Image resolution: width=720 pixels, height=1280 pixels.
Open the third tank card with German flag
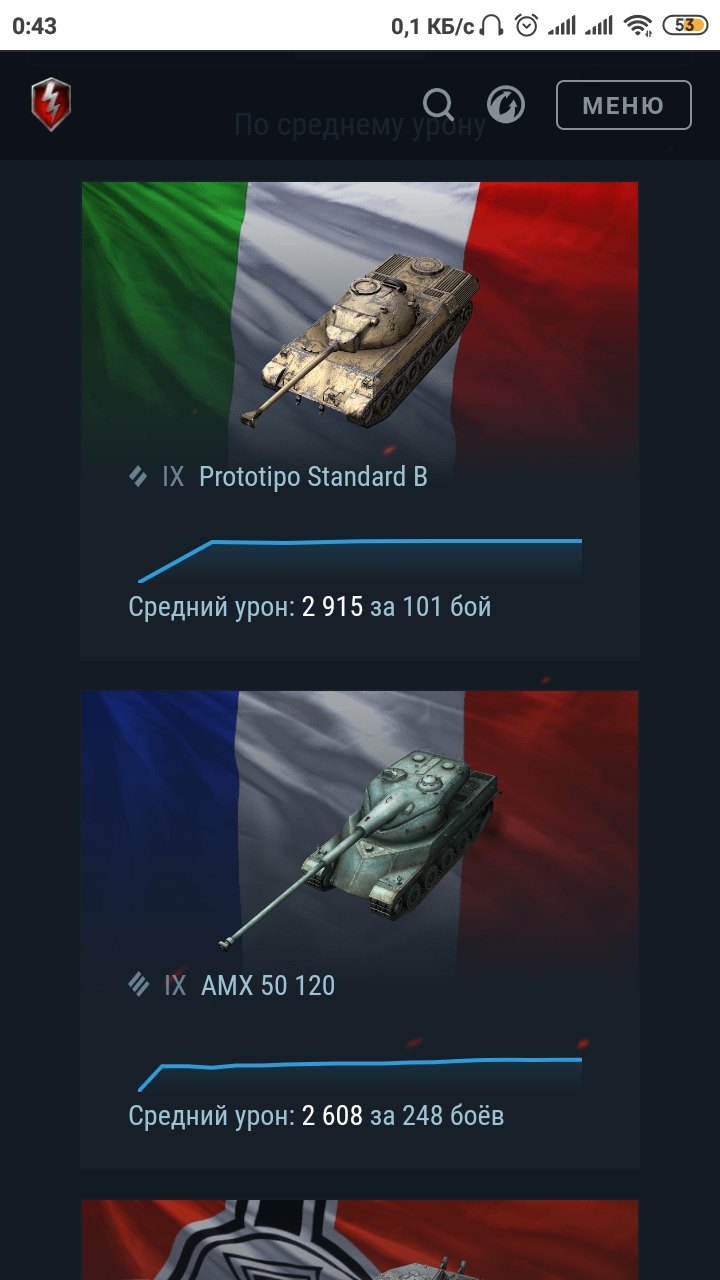(360, 1240)
